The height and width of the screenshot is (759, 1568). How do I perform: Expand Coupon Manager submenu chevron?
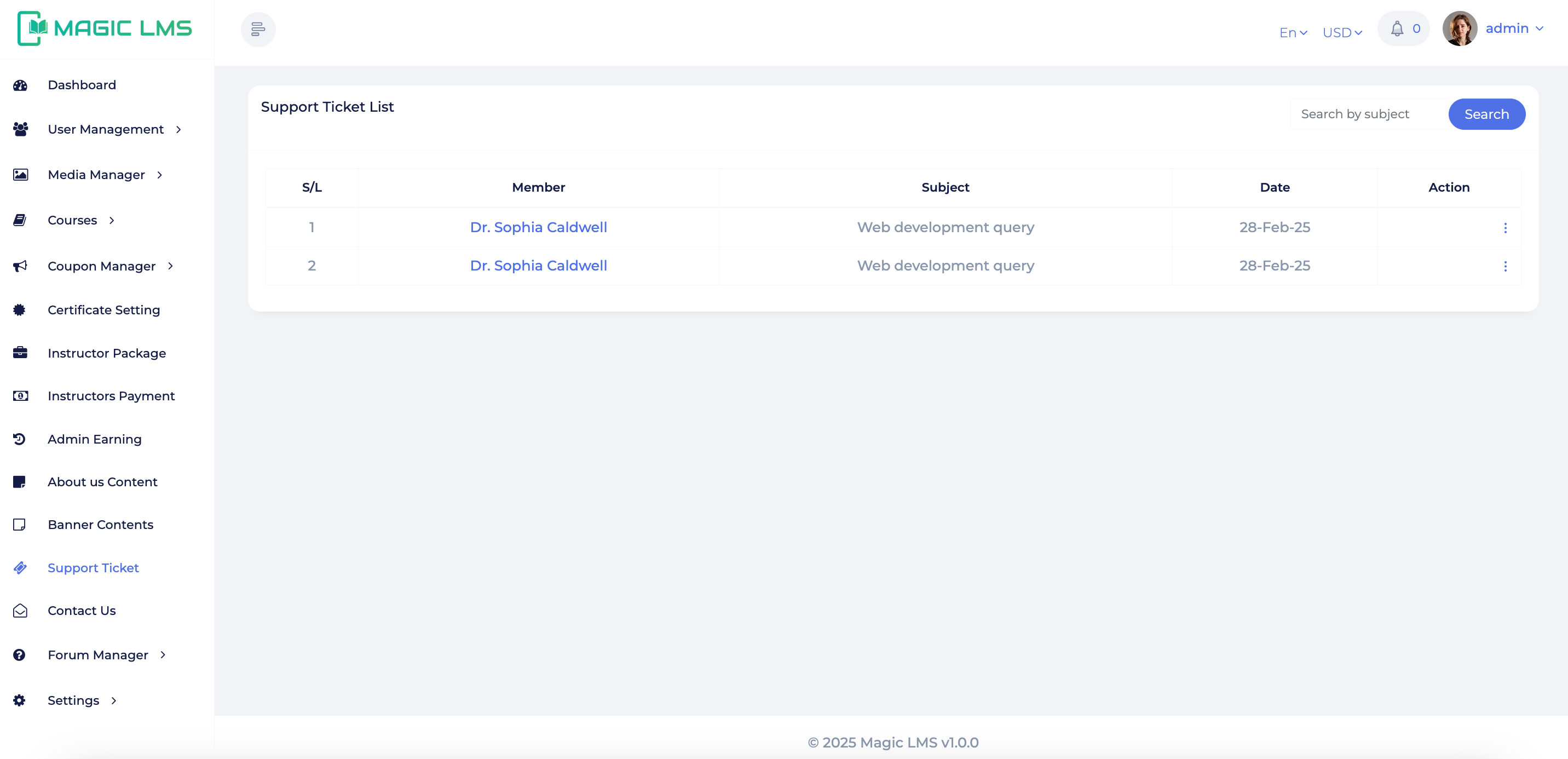[x=170, y=266]
